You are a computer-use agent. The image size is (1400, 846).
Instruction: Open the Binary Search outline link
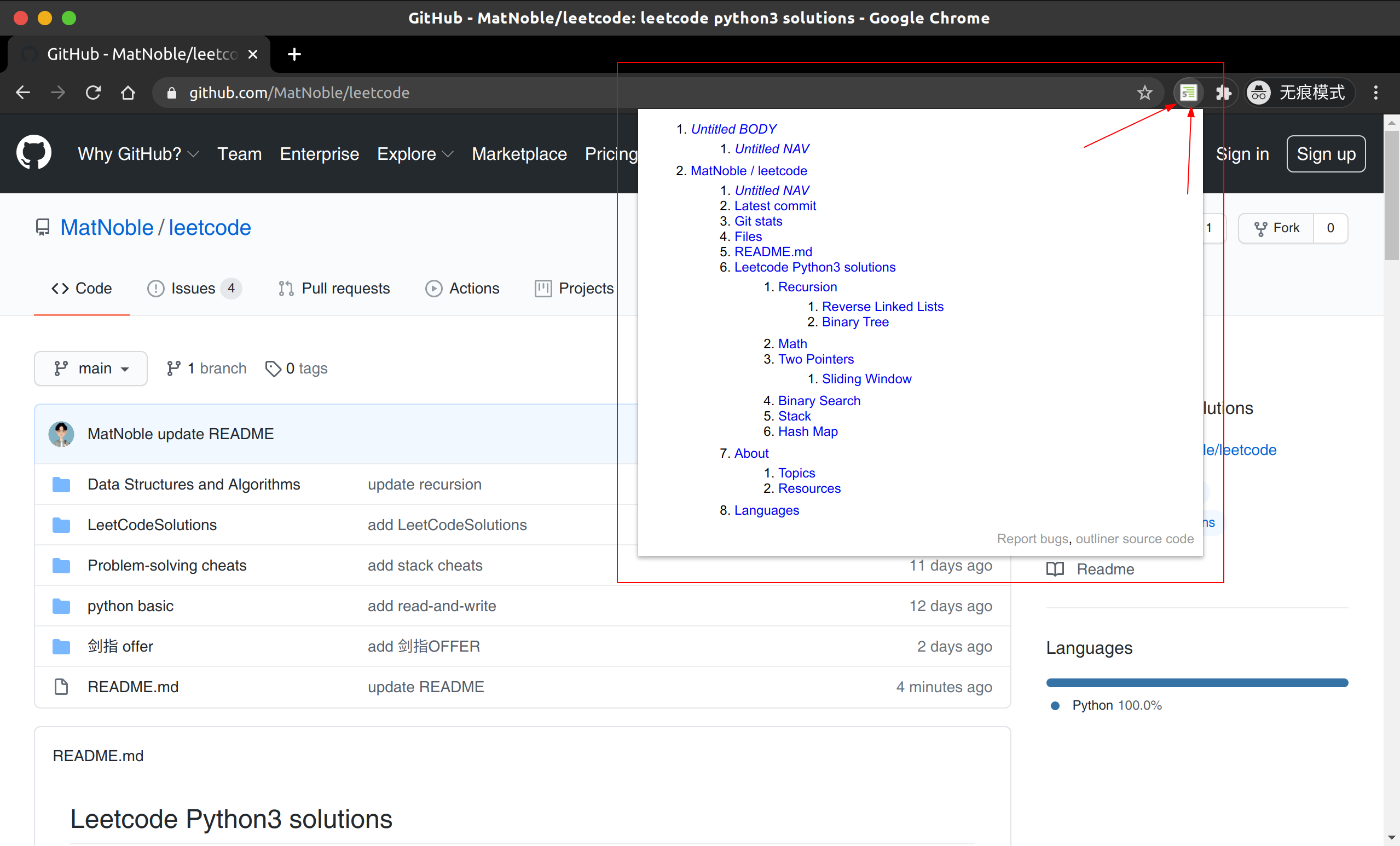click(819, 401)
